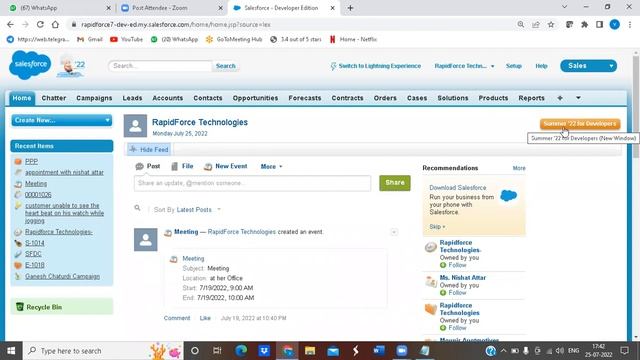Open the Netflix bookmark
Image resolution: width=640 pixels, height=360 pixels.
(x=353, y=39)
